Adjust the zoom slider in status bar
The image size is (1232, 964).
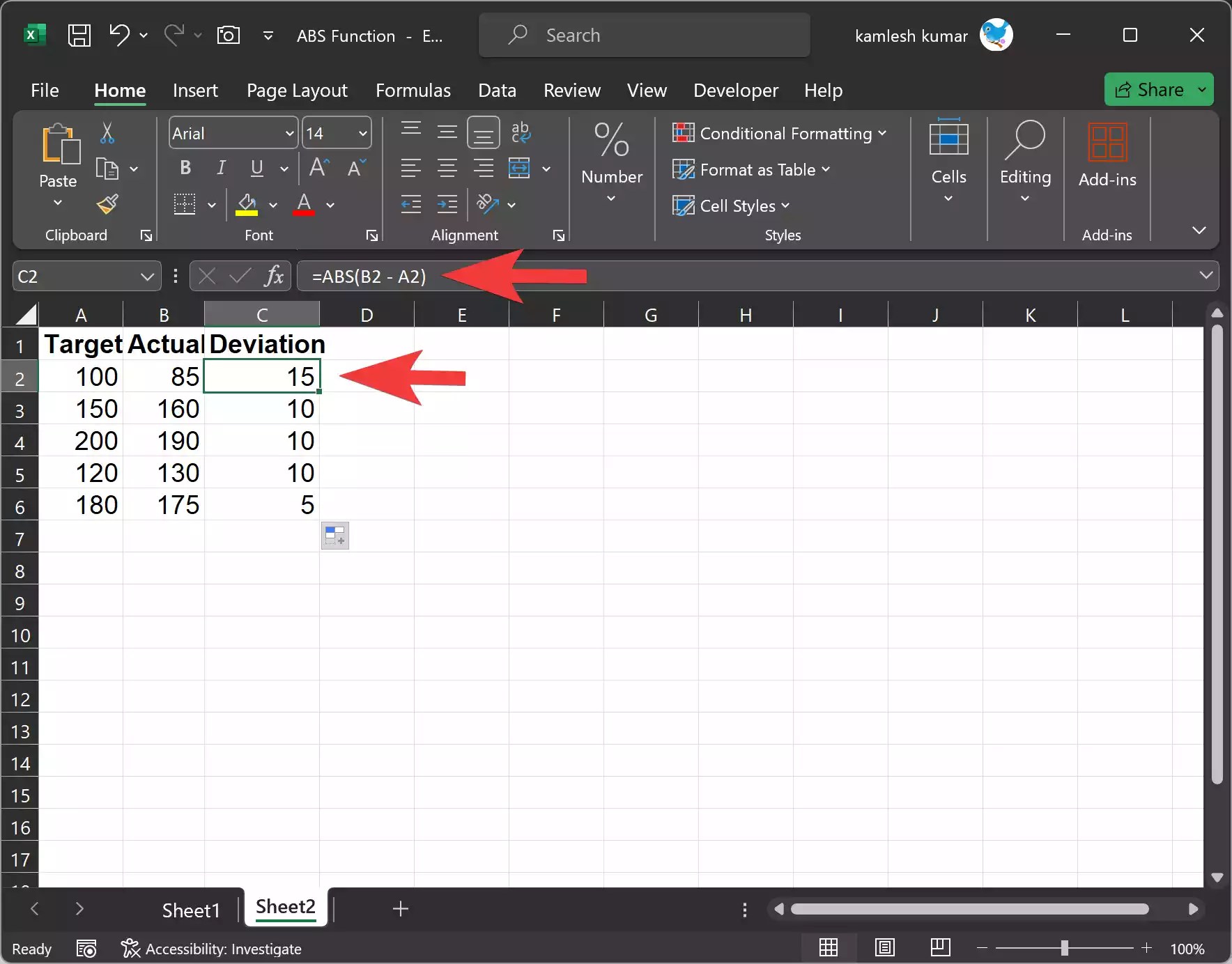point(1064,947)
